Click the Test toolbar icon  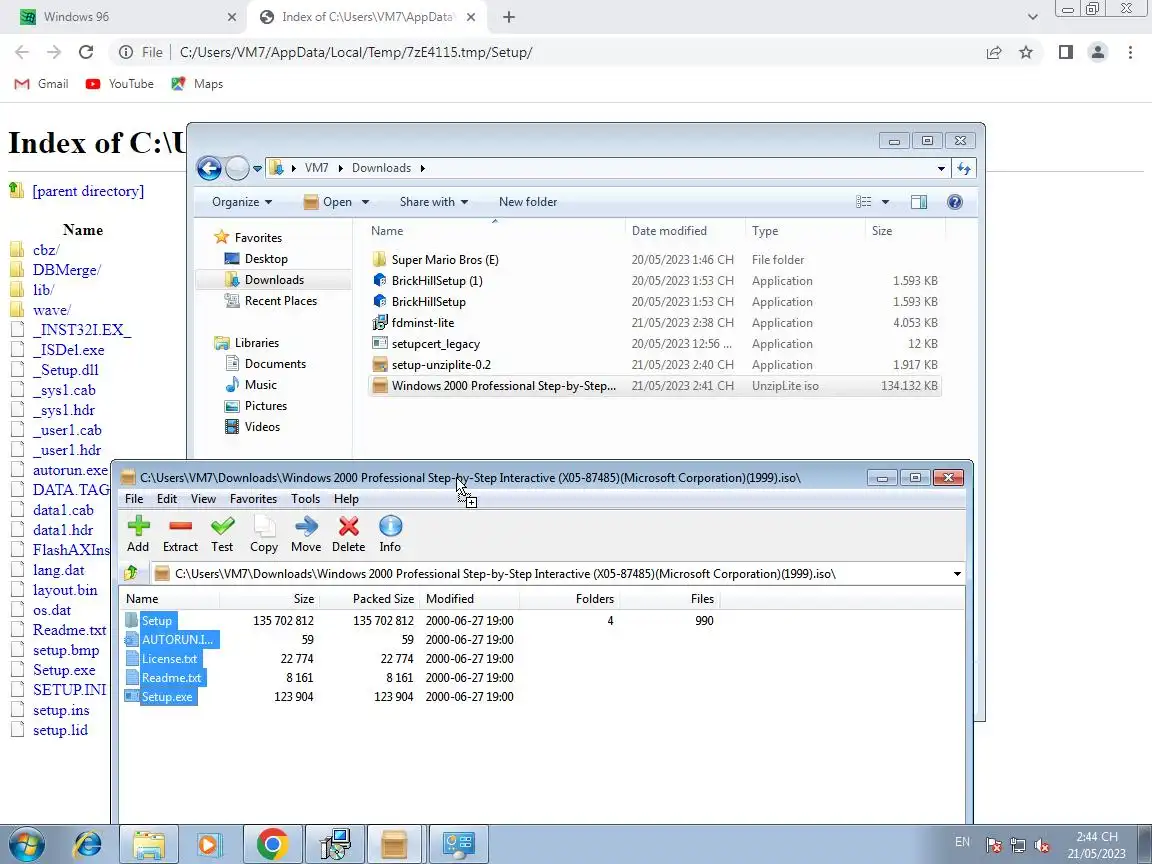tap(222, 533)
